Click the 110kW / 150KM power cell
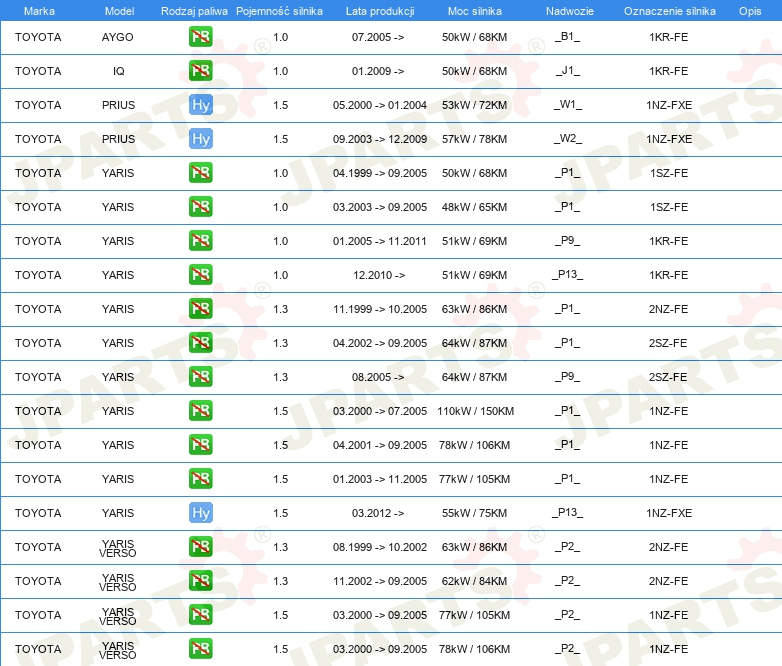The height and width of the screenshot is (666, 782). point(475,411)
